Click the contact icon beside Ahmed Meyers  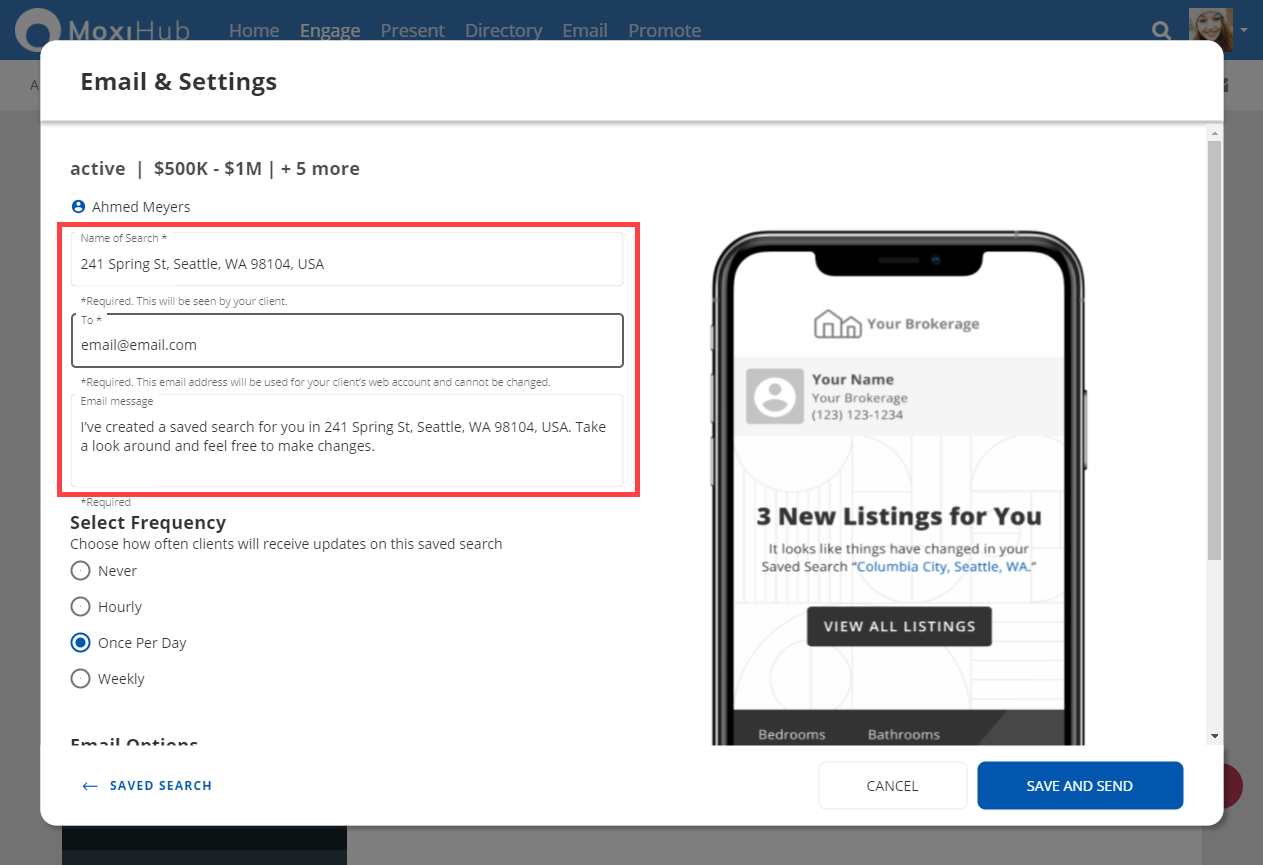(79, 207)
